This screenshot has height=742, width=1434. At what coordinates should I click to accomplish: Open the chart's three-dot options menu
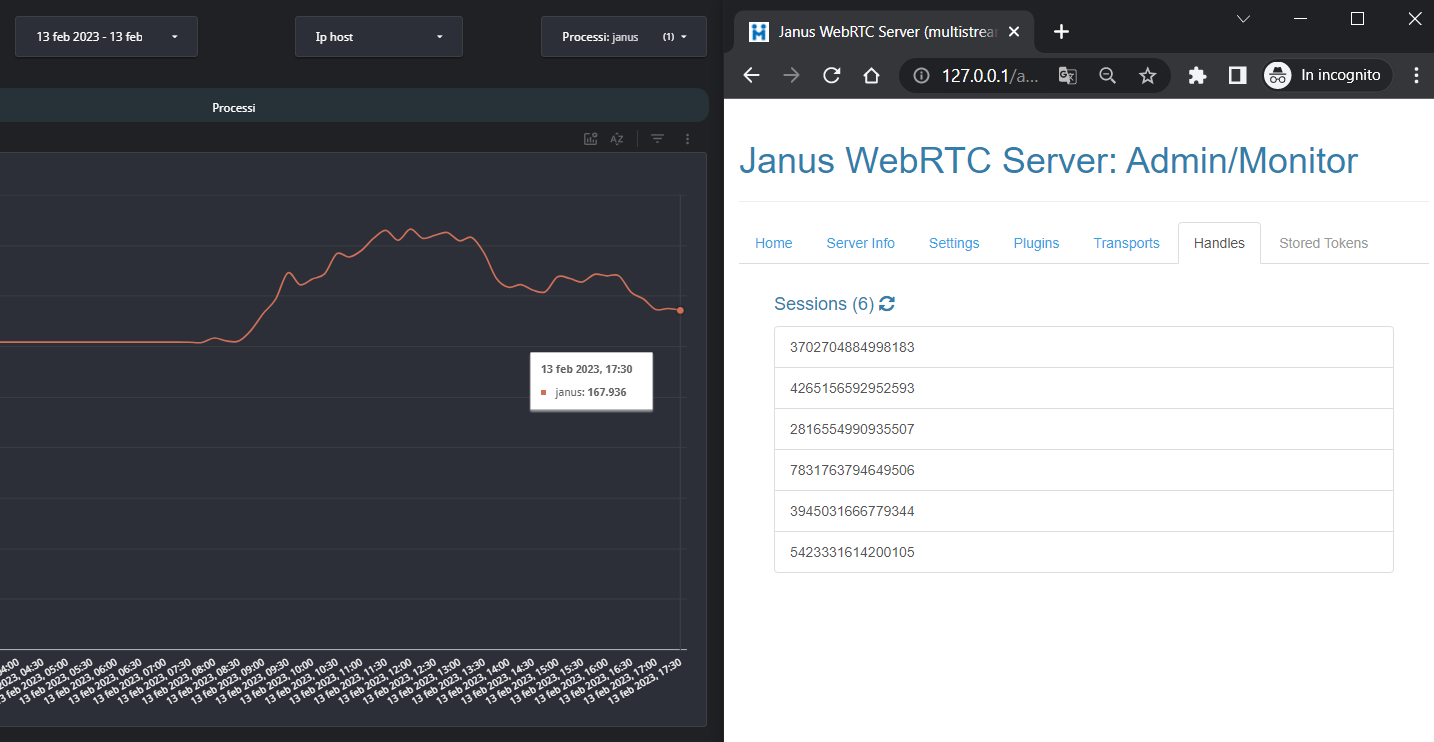[x=687, y=138]
